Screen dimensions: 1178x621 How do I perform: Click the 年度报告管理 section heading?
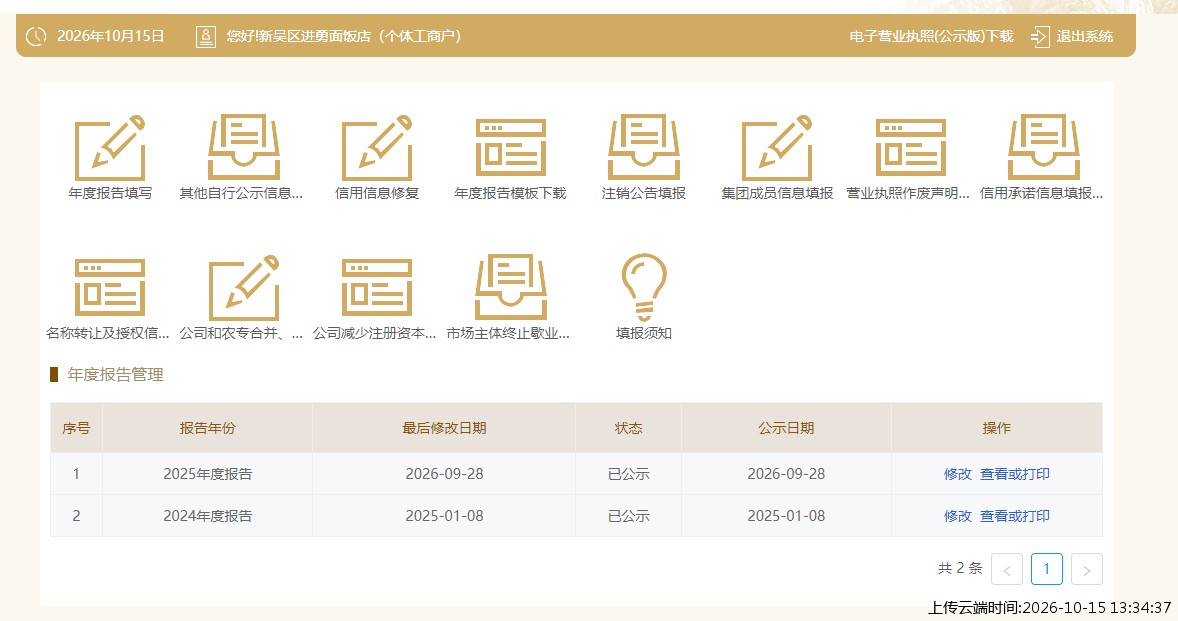[x=115, y=375]
